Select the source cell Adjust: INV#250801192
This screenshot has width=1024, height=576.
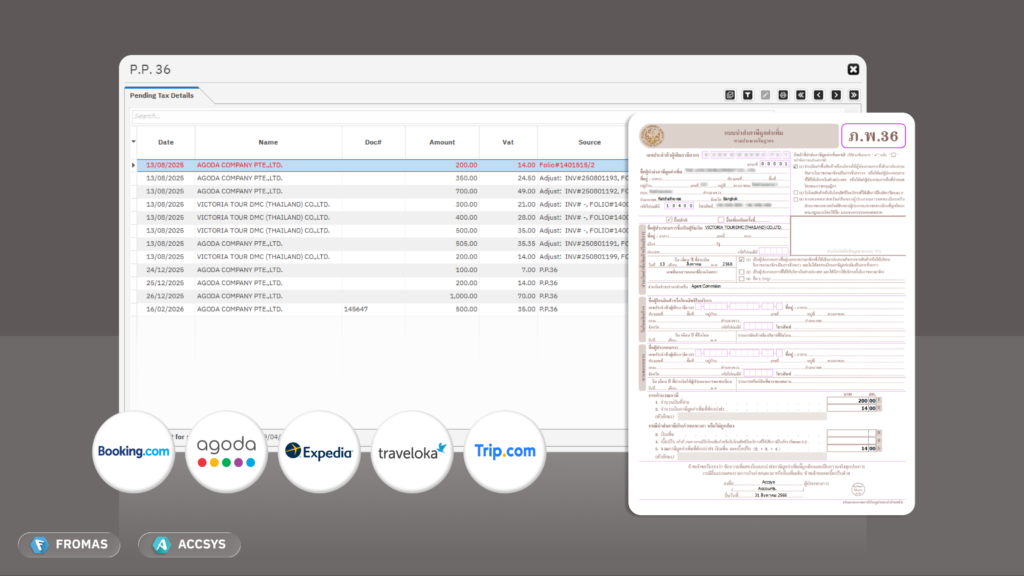tap(583, 191)
